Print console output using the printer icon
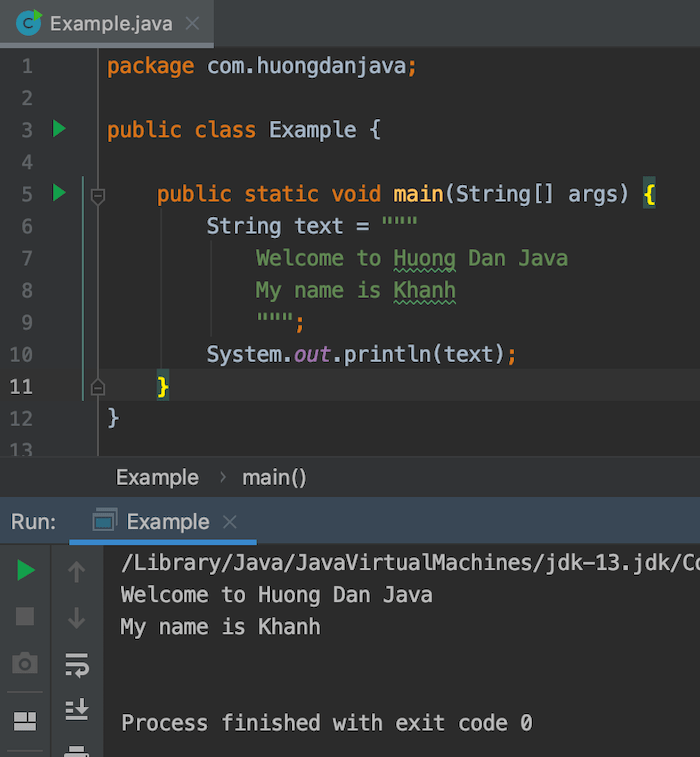The width and height of the screenshot is (700, 757). click(x=76, y=751)
